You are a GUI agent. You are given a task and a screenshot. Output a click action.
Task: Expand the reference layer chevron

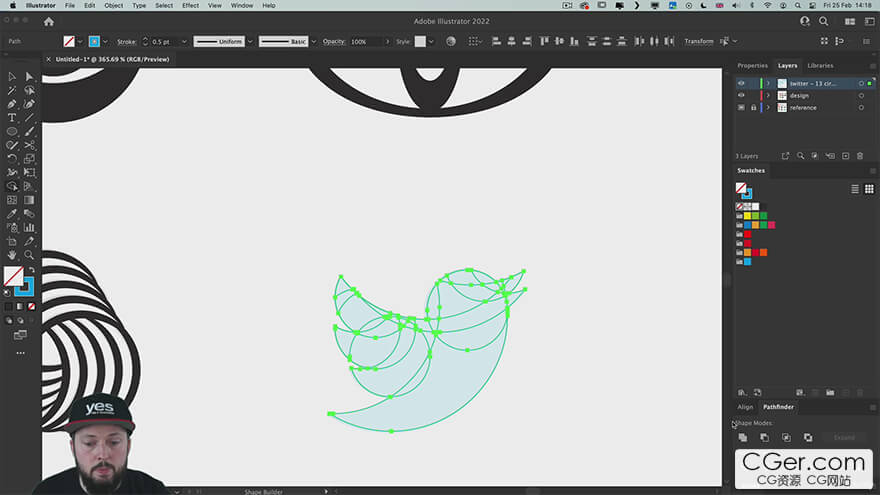pyautogui.click(x=768, y=108)
